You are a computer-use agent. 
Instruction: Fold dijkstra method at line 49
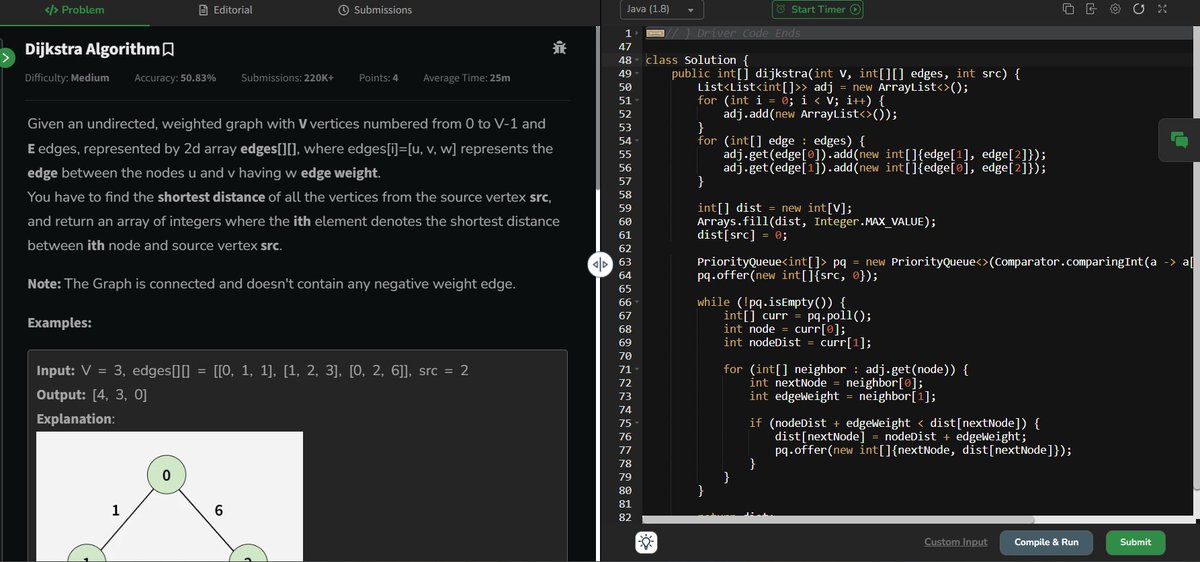[638, 74]
